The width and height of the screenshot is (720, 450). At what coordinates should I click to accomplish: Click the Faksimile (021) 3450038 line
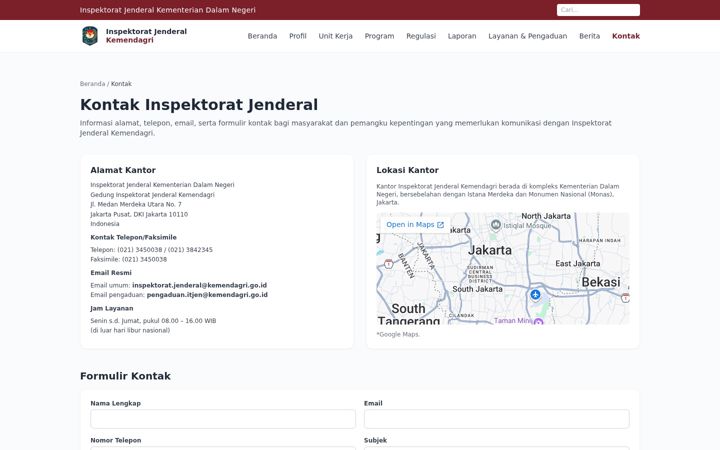tap(129, 259)
